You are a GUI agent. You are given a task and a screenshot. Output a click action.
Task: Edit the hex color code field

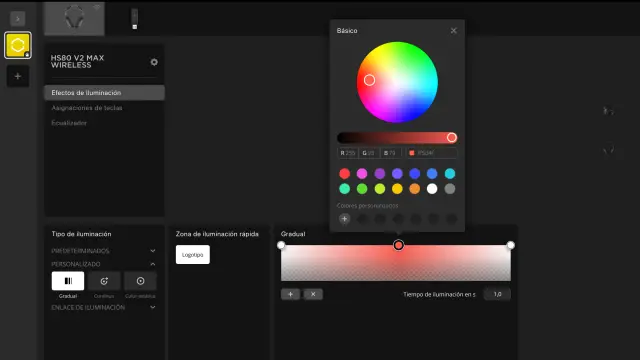pos(431,153)
